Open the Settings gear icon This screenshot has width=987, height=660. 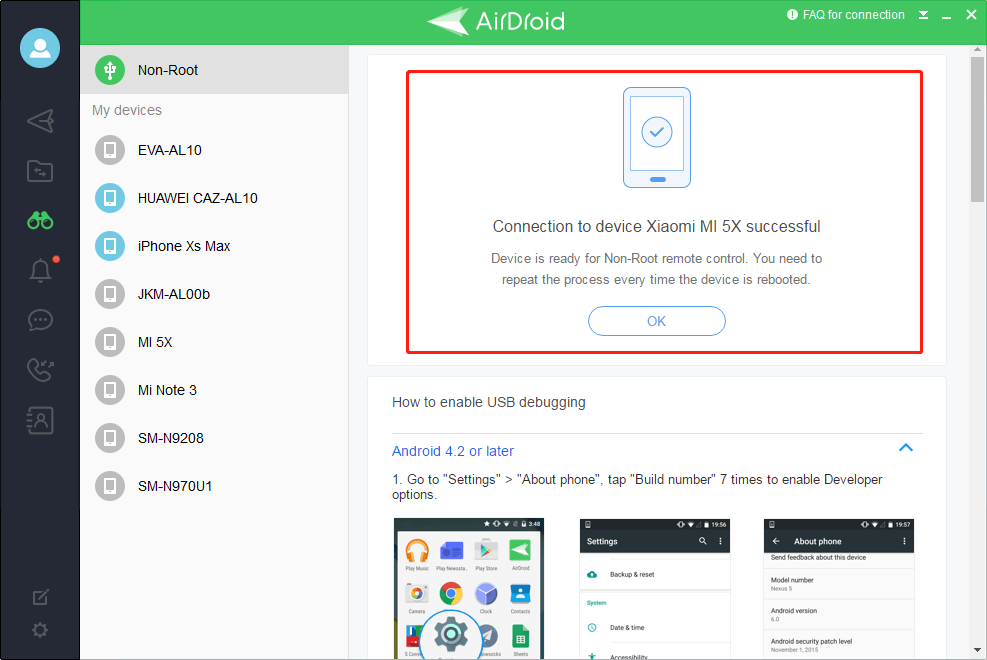tap(40, 630)
